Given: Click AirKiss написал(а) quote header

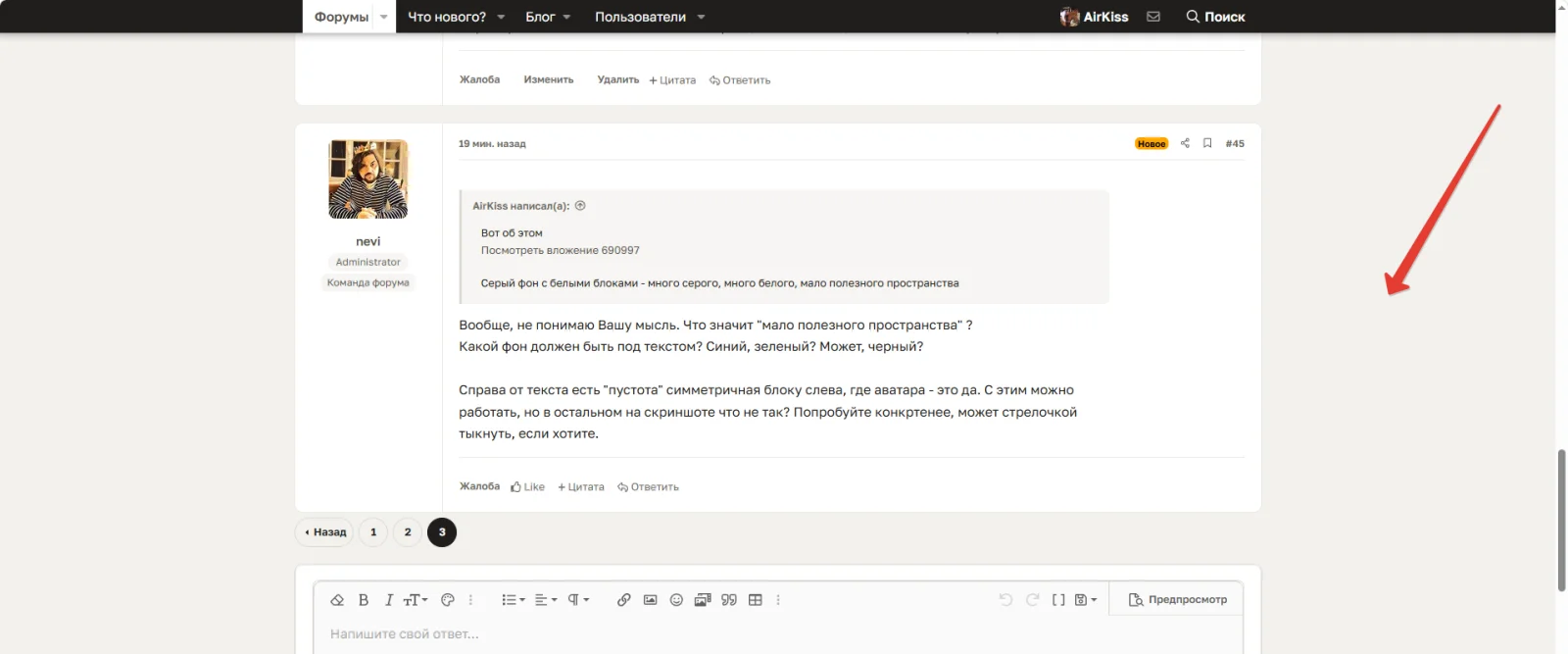Looking at the screenshot, I should tap(521, 206).
